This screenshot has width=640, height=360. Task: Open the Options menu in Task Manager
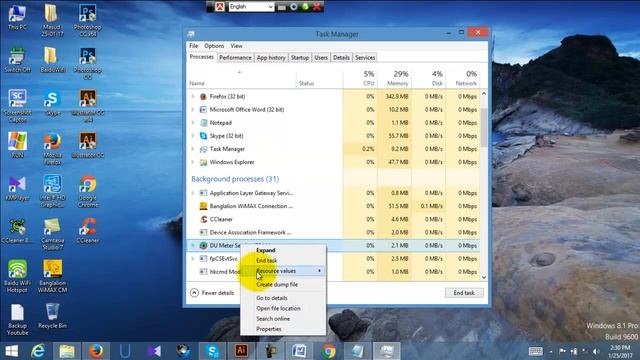[214, 46]
